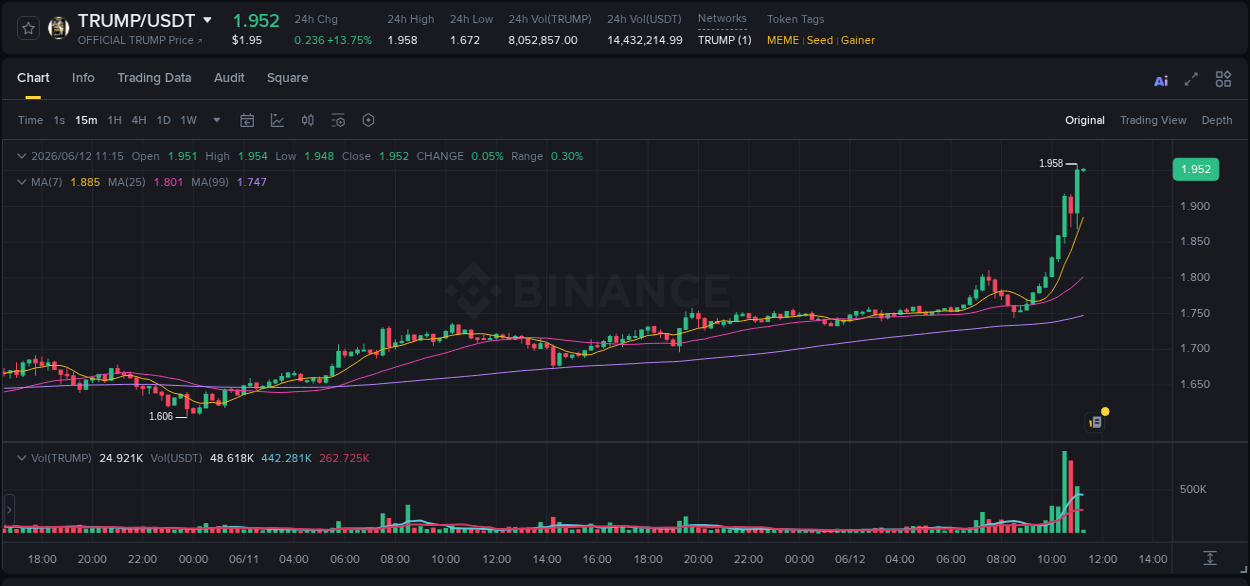
Task: Click the MA(25) value 1.801
Action: [168, 182]
